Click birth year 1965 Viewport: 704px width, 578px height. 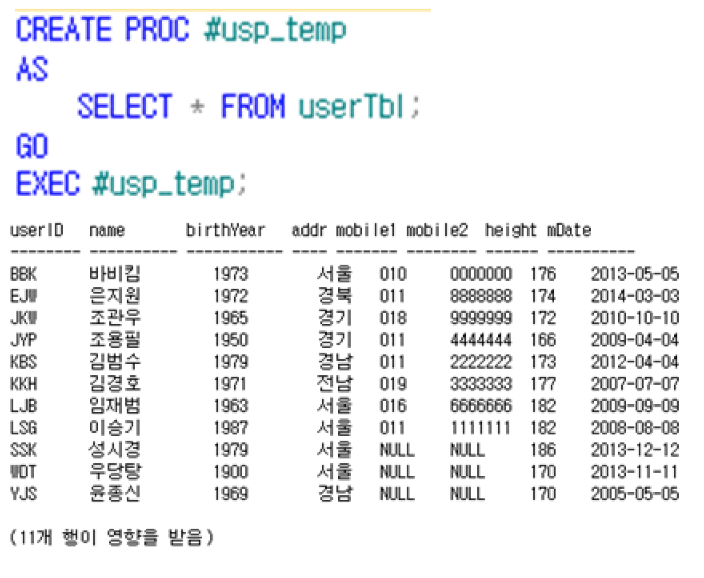[231, 318]
